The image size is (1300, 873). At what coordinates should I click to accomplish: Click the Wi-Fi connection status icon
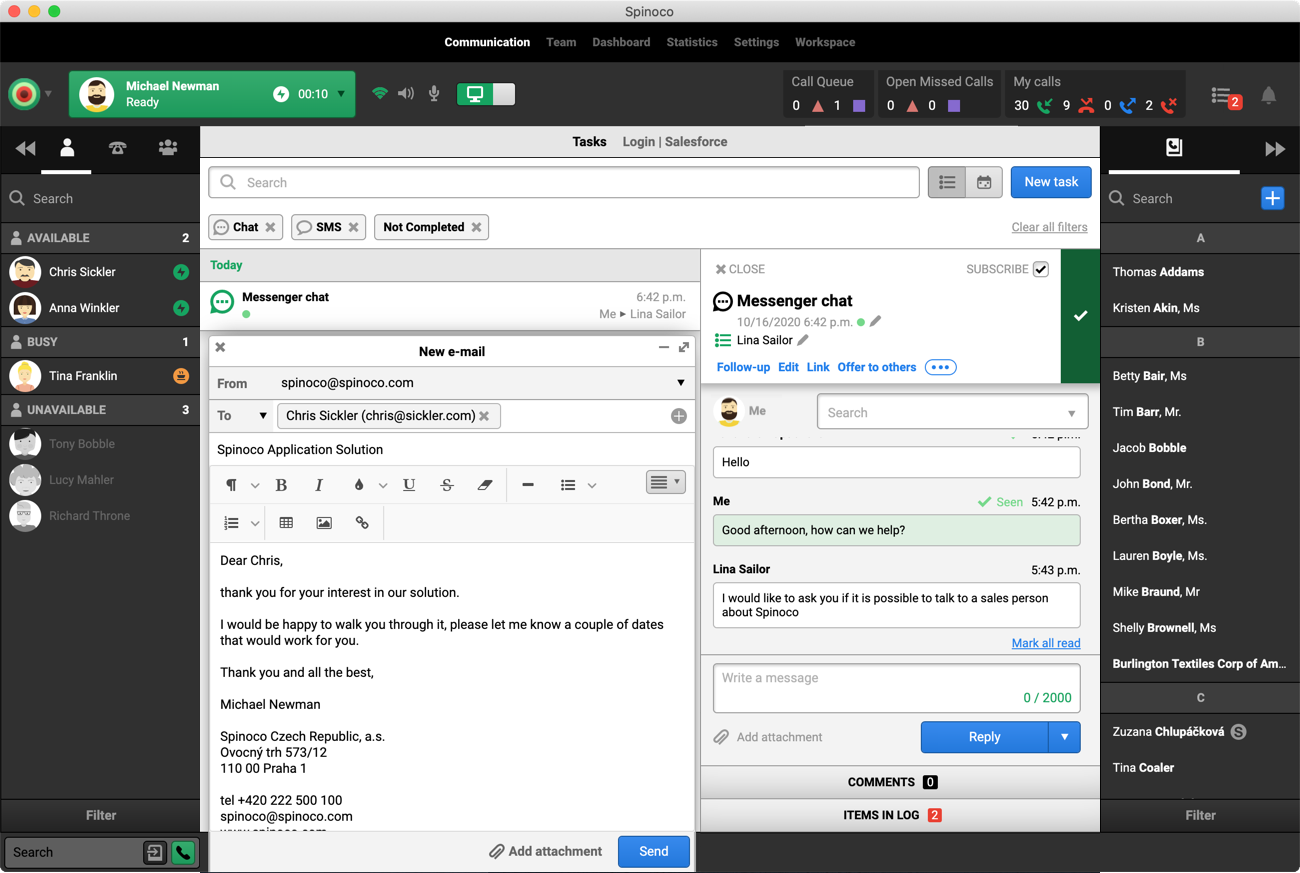(x=380, y=94)
